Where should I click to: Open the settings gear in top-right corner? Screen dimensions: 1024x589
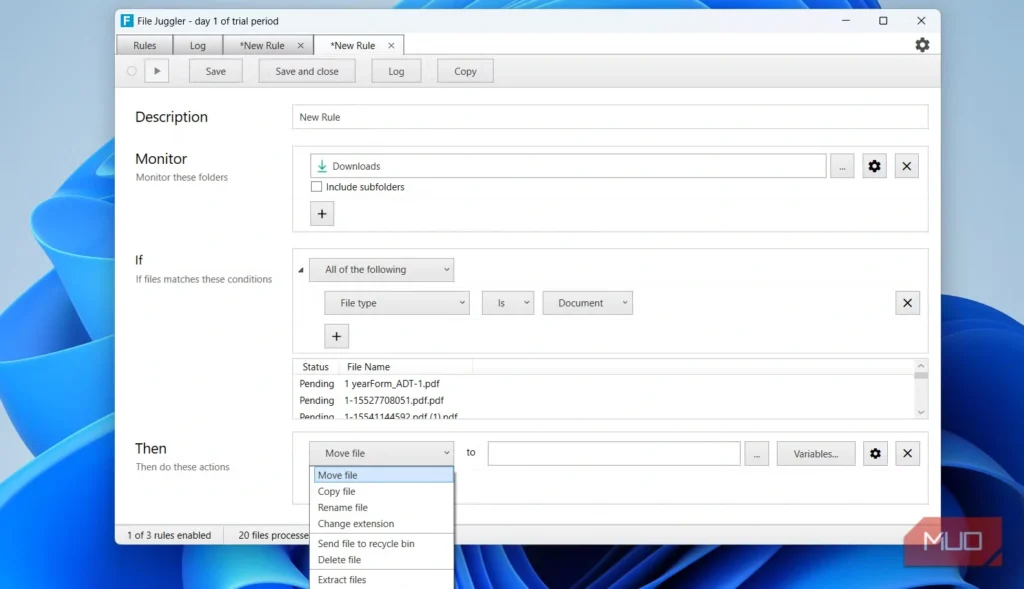tap(921, 45)
